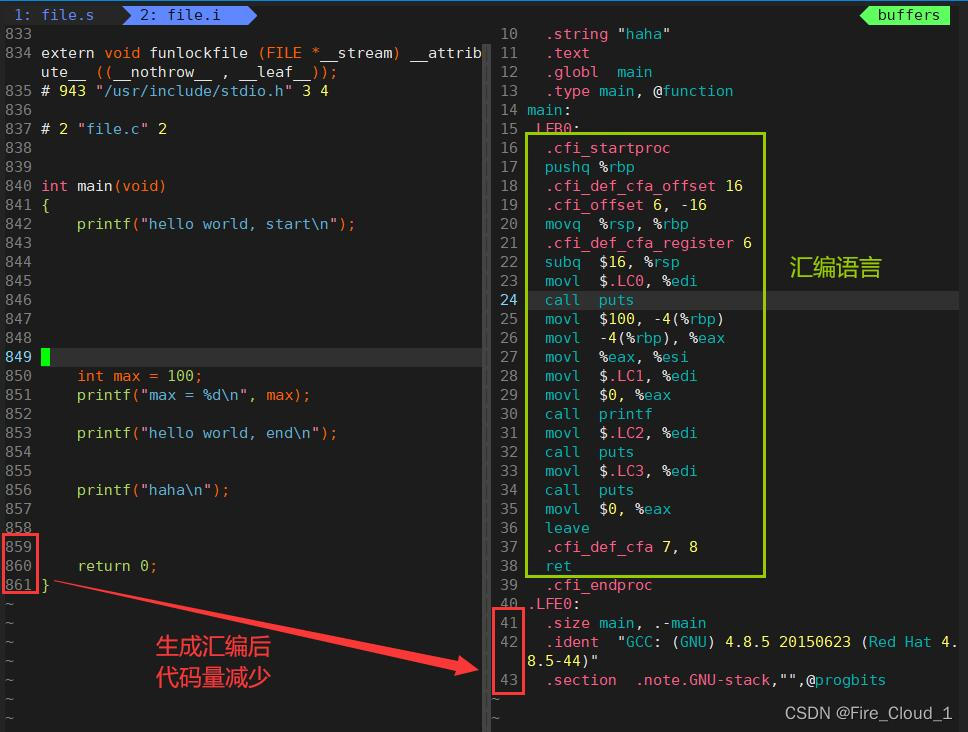Viewport: 968px width, 732px height.
Task: Click the .globl main directive
Action: [x=598, y=72]
